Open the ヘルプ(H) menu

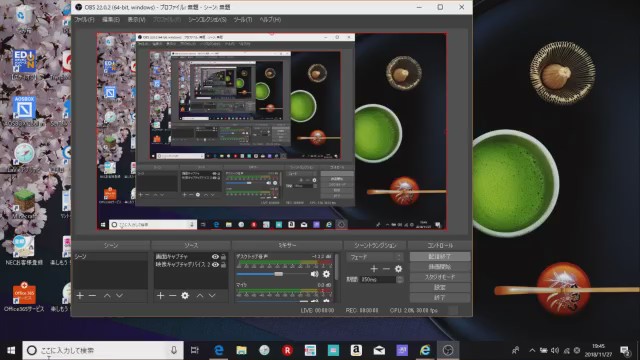click(x=270, y=20)
